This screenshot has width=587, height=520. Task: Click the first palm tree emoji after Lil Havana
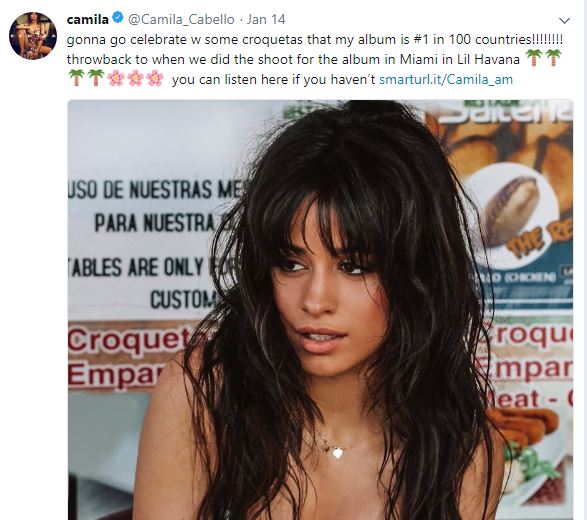pyautogui.click(x=534, y=58)
